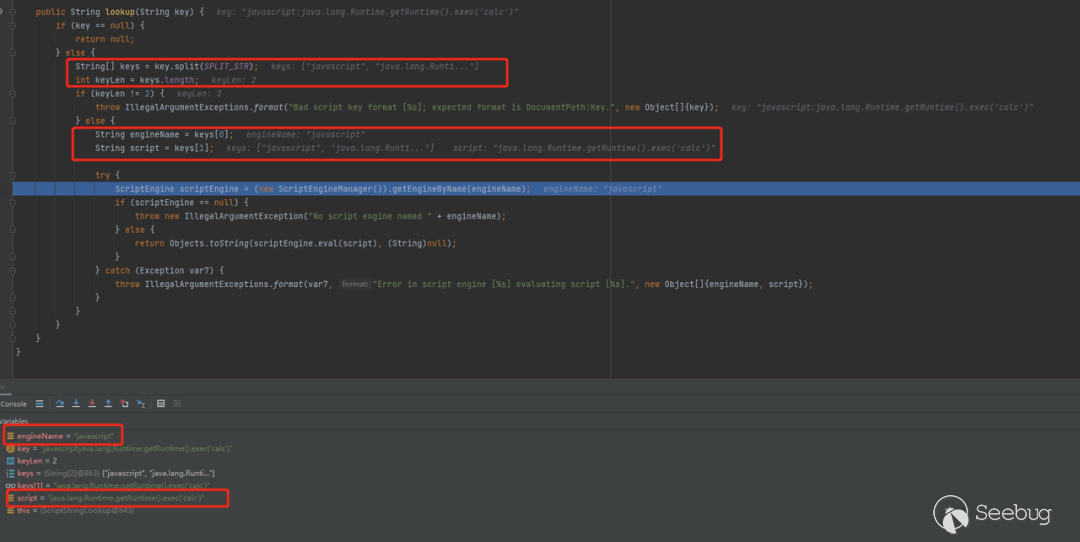The height and width of the screenshot is (542, 1080).
Task: Select the key parameter variable row
Action: pos(118,448)
